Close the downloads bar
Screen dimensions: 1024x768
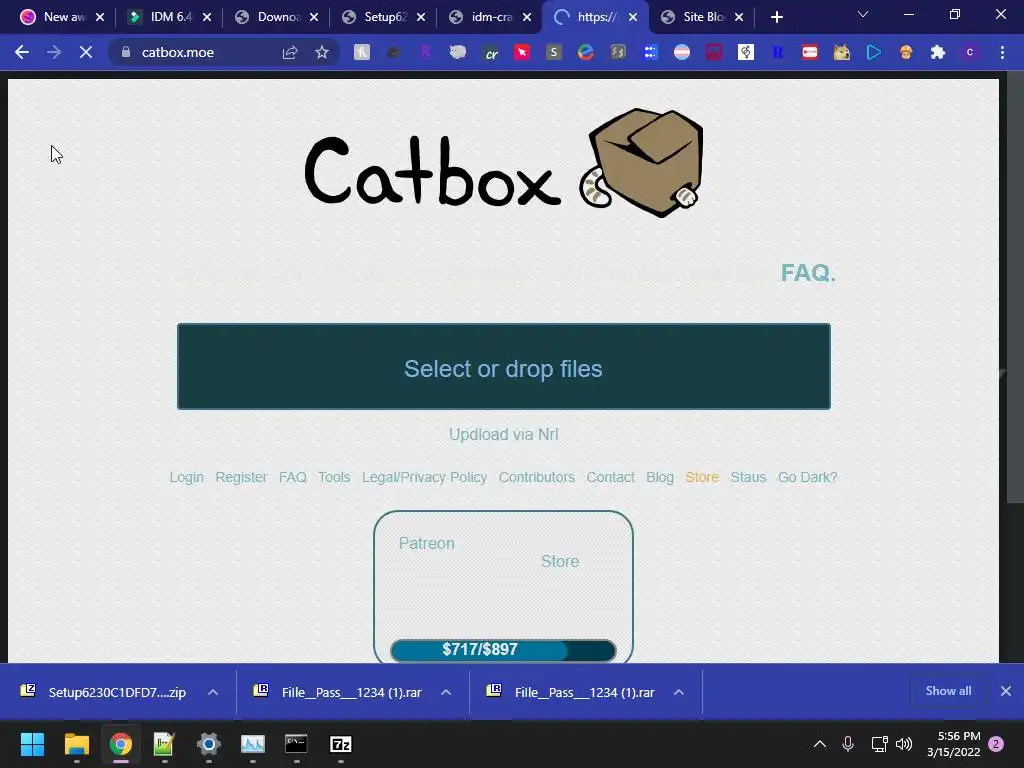point(1006,691)
